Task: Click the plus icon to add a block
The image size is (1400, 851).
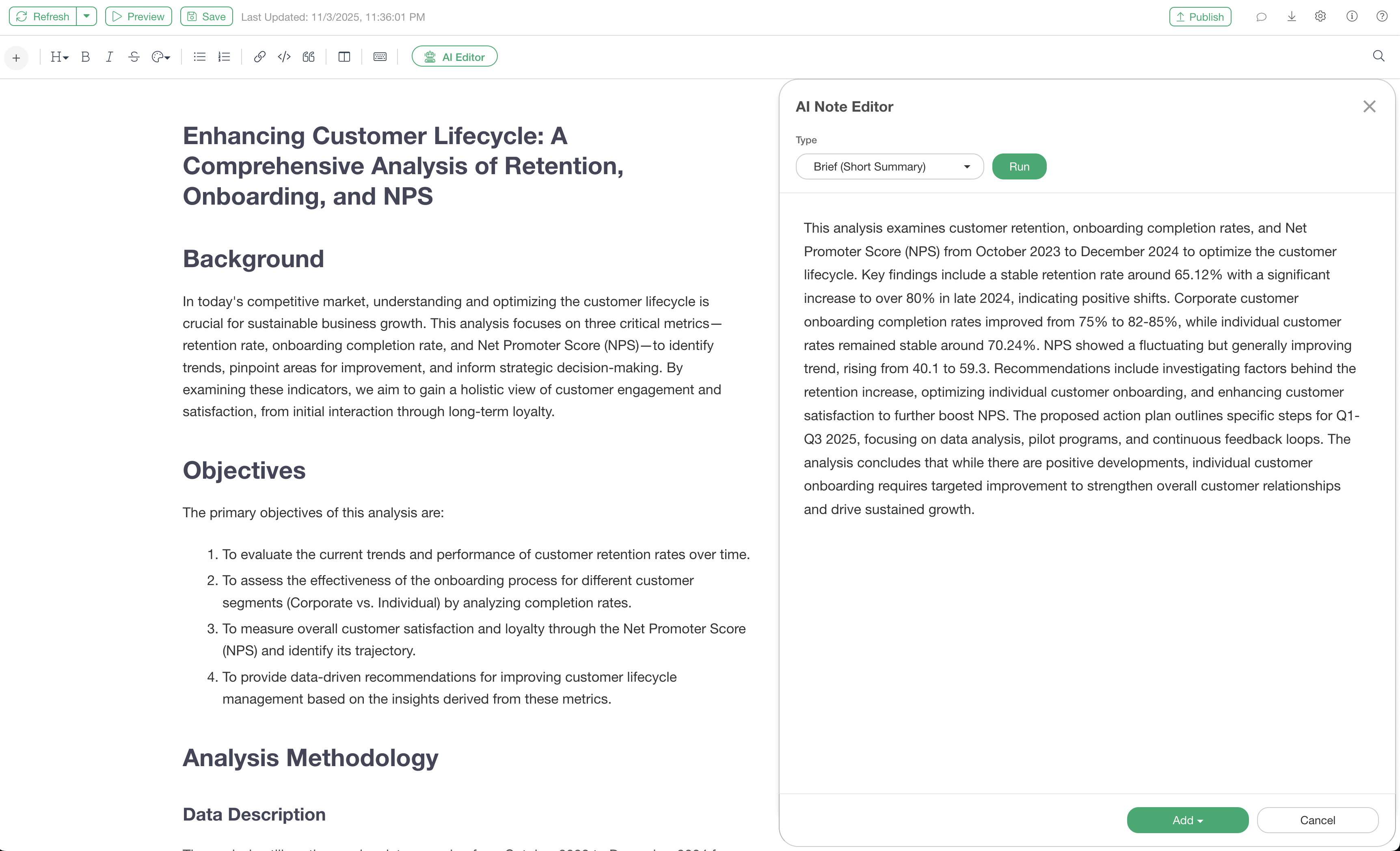Action: (x=17, y=57)
